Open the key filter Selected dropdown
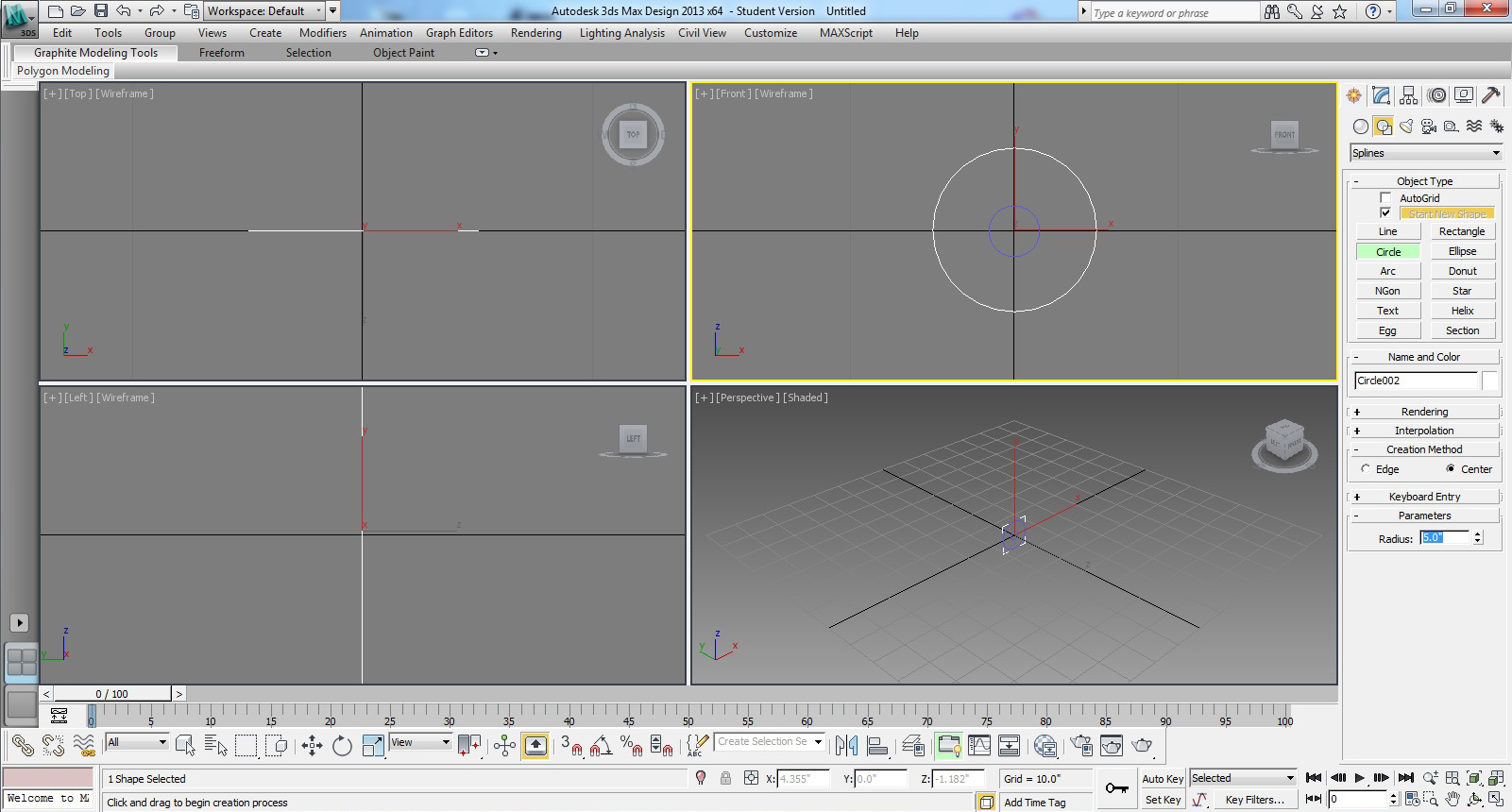Image resolution: width=1512 pixels, height=812 pixels. click(x=1243, y=778)
